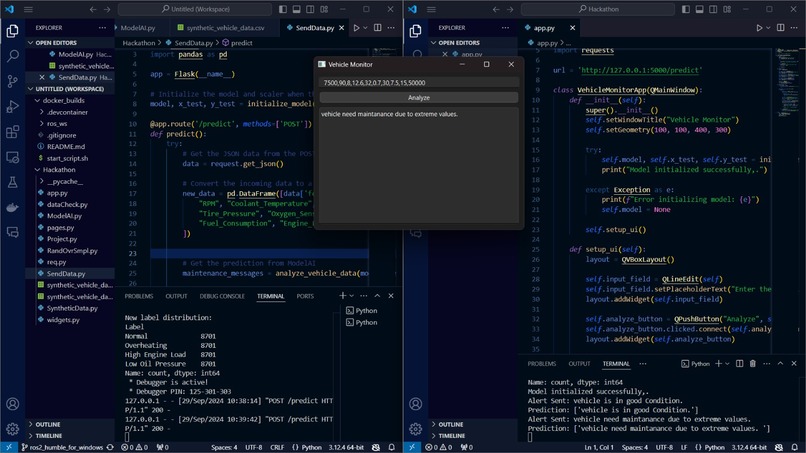Screen dimensions: 806x453
Task: Open Manage gear in right Hackathon window
Action: (415, 428)
